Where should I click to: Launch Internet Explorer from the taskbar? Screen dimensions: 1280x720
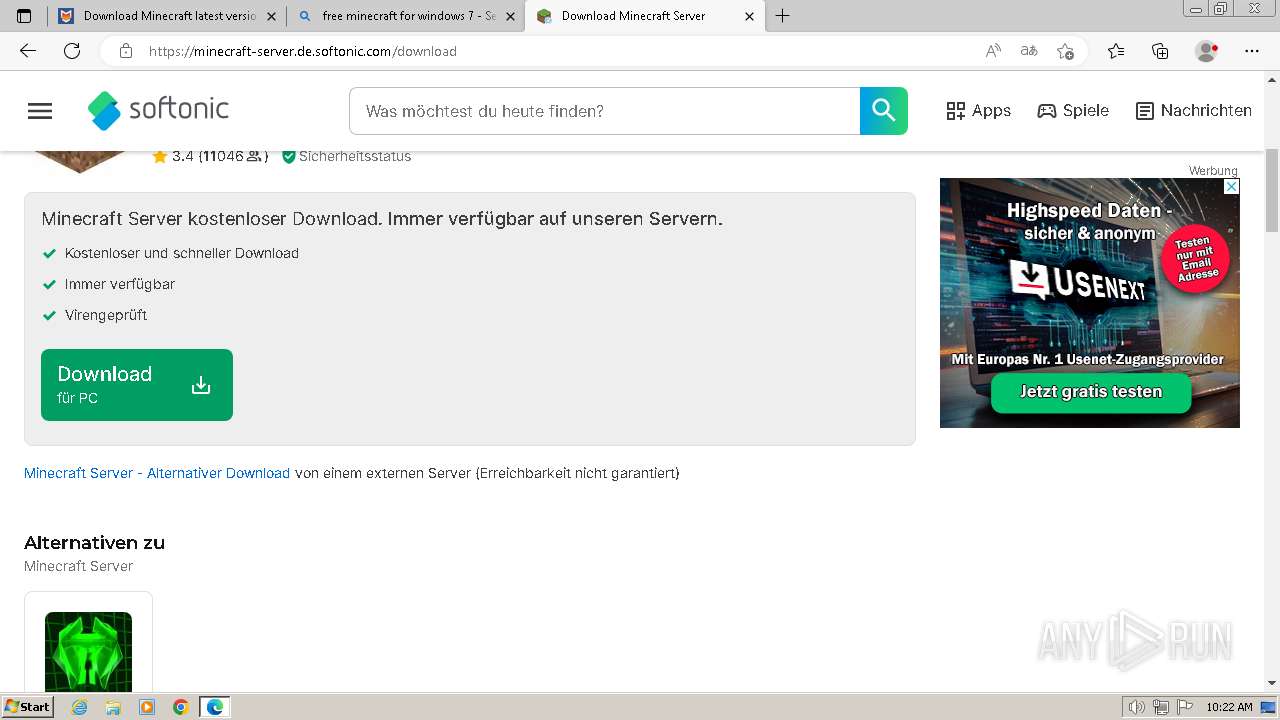pos(80,707)
